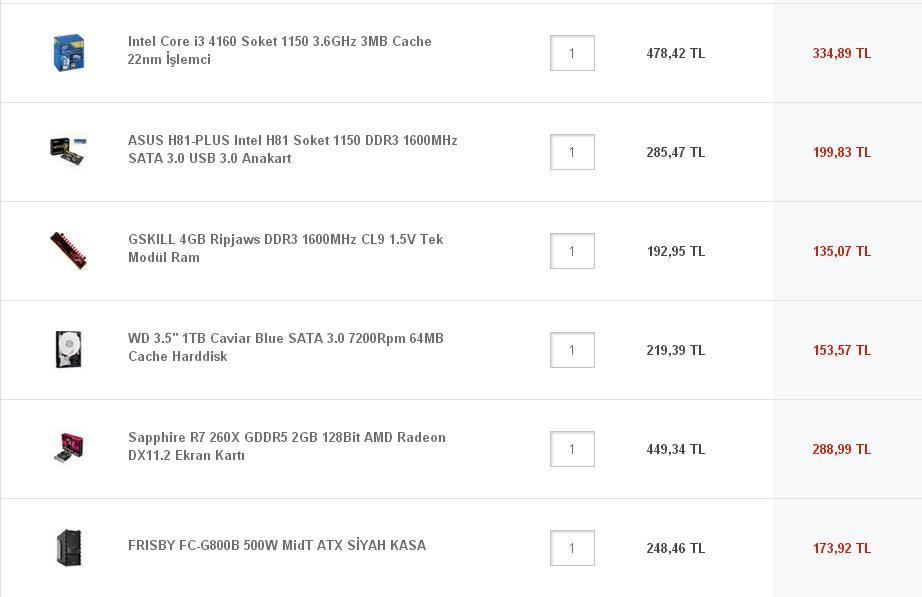Select quantity field for FRISBY FC-G800B case

(x=572, y=548)
